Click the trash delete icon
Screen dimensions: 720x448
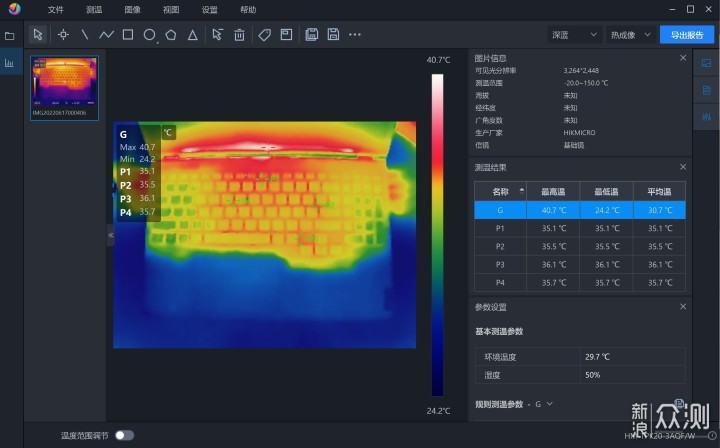point(239,35)
